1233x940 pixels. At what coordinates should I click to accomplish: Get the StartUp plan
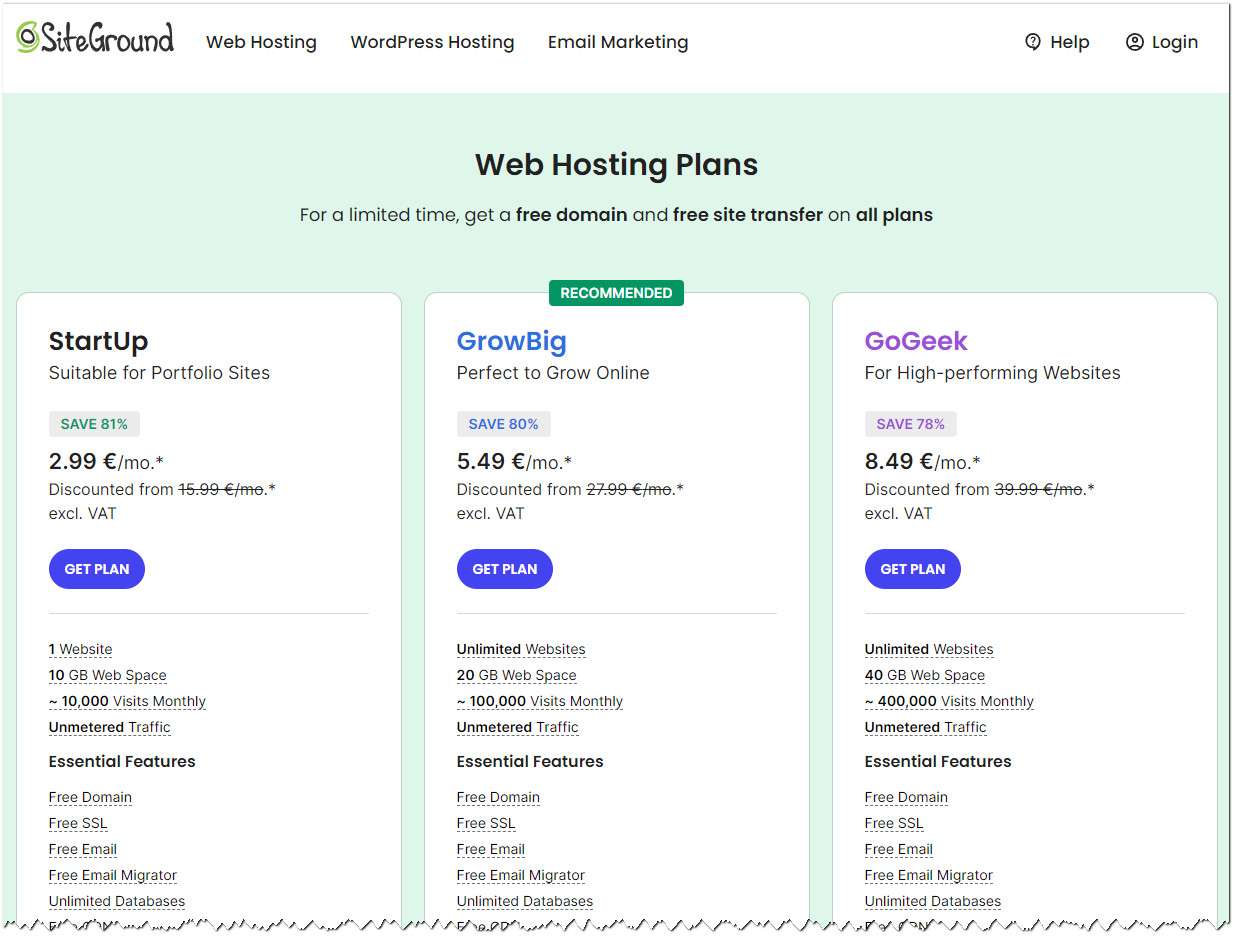tap(97, 569)
